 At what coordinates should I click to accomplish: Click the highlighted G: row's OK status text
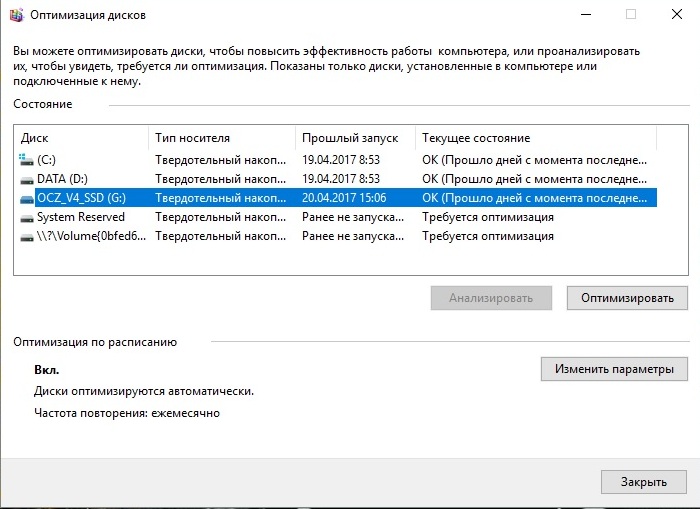tap(534, 198)
